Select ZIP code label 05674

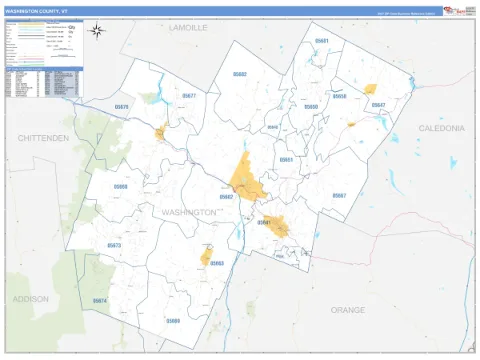(x=100, y=301)
